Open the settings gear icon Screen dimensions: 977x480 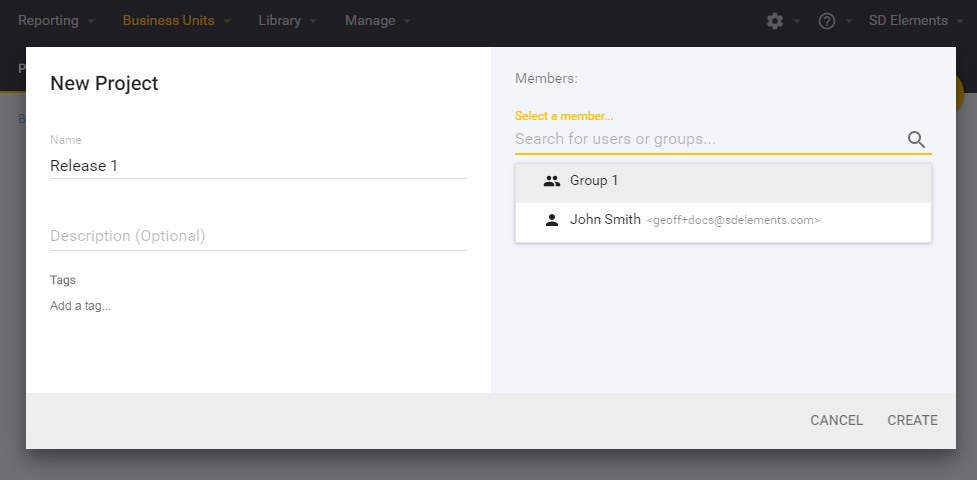[774, 21]
